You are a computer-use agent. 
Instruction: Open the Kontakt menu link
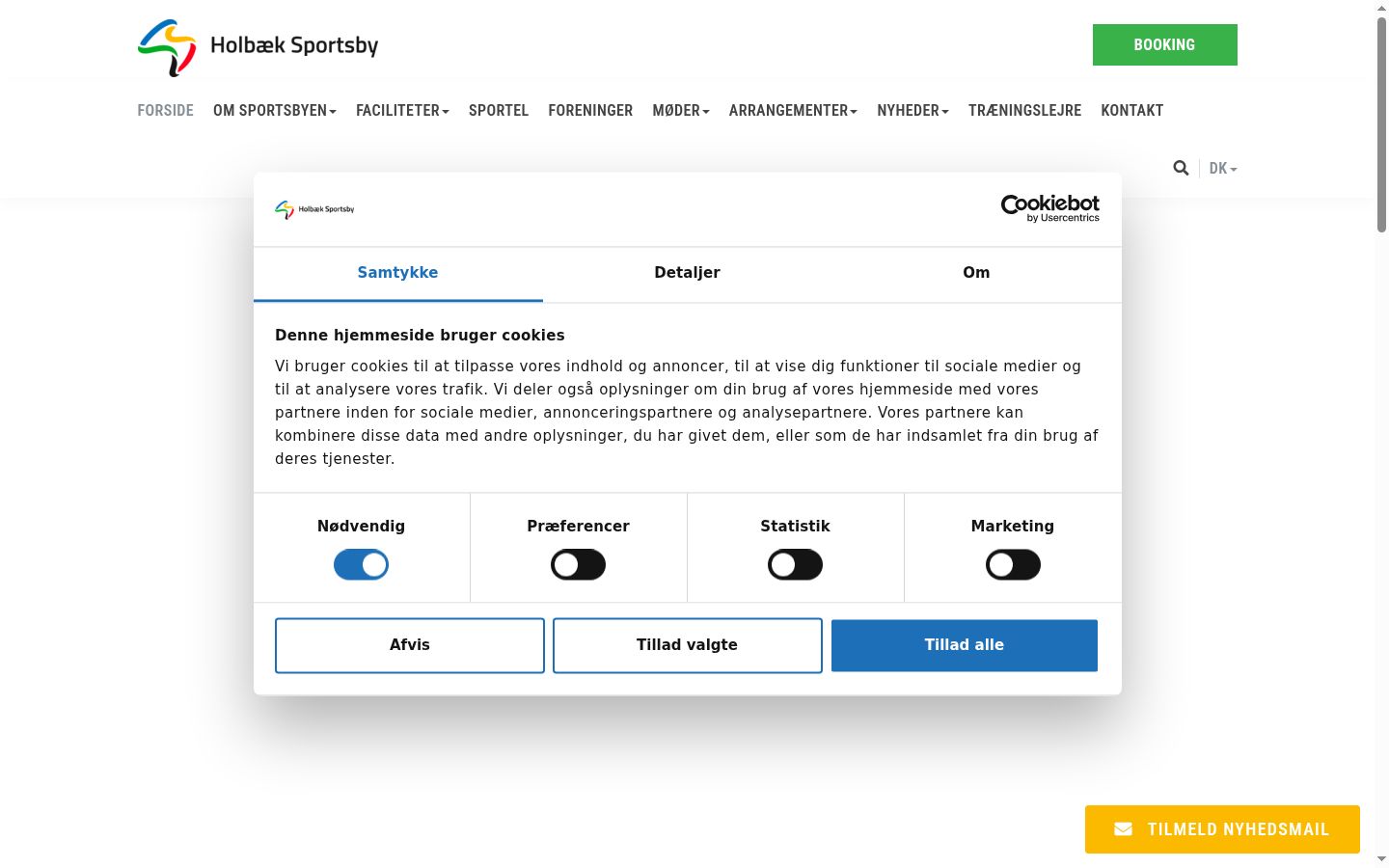(x=1131, y=111)
